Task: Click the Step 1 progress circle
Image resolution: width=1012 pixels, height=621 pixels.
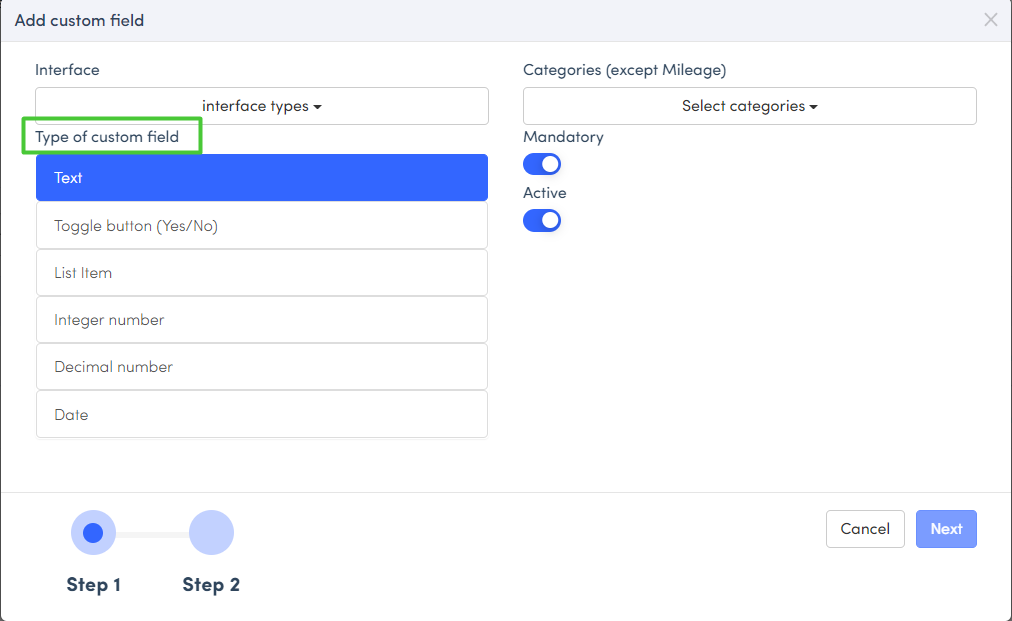Action: pyautogui.click(x=93, y=533)
